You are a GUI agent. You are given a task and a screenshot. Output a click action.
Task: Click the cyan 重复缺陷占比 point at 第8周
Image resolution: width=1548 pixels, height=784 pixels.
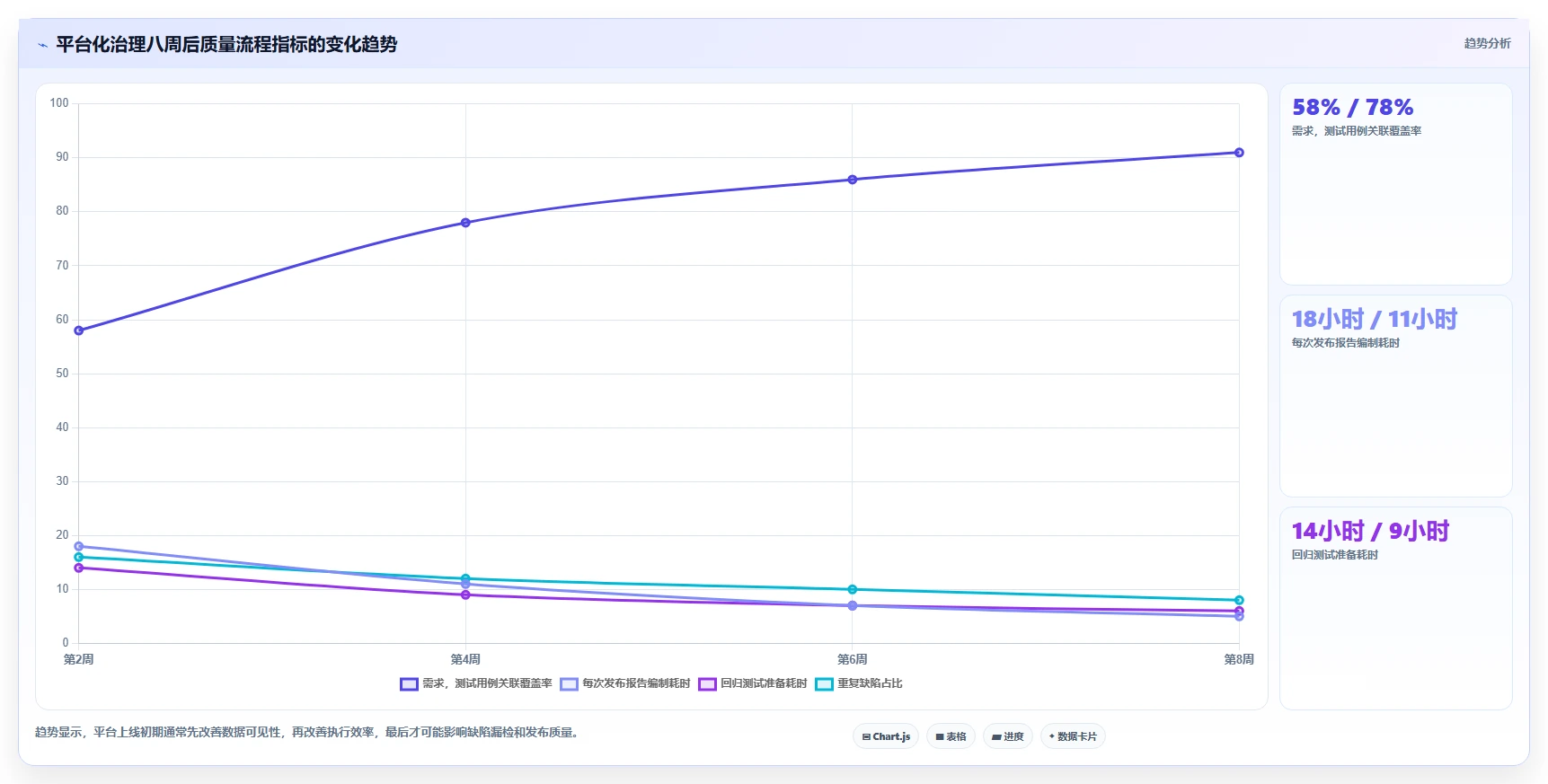click(1239, 600)
